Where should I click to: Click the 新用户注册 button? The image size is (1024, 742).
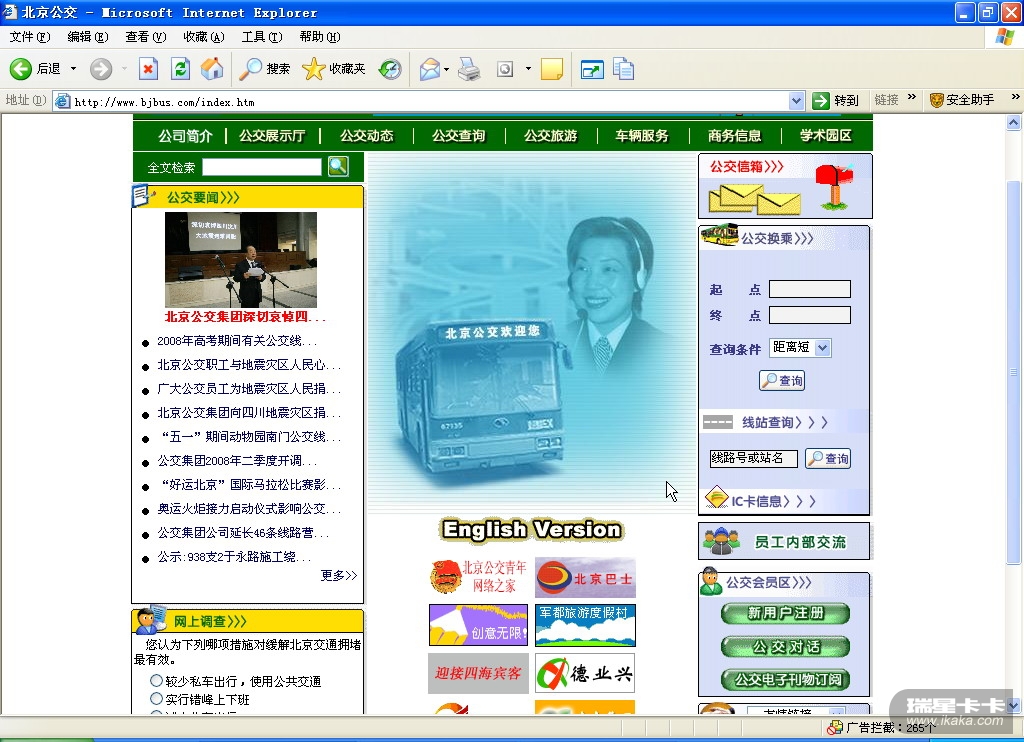(x=785, y=613)
